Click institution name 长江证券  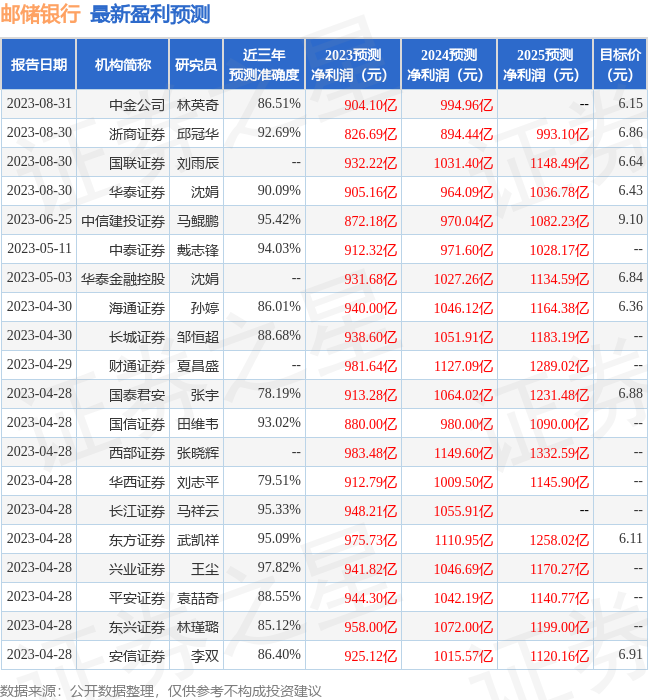tap(137, 511)
